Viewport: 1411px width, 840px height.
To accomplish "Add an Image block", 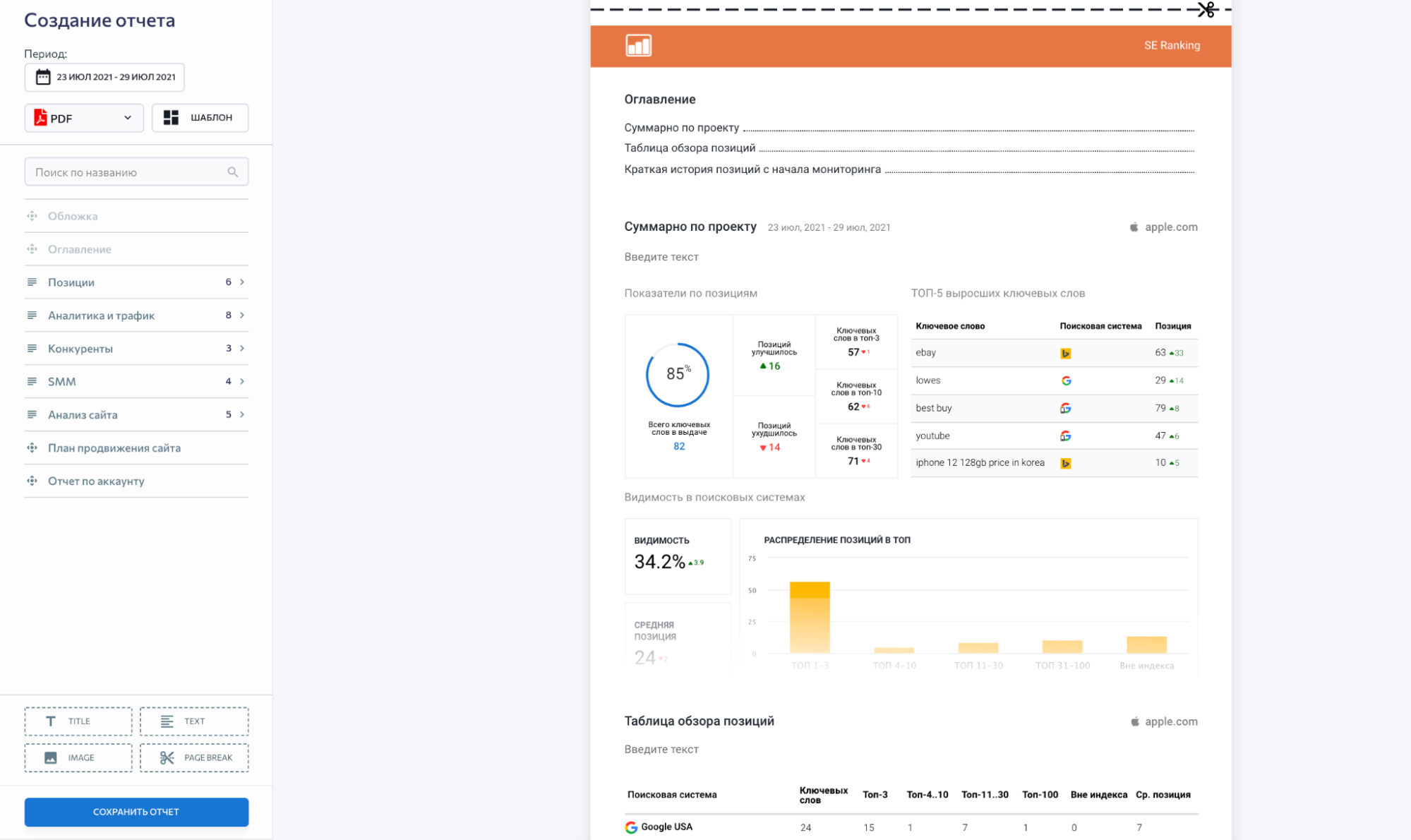I will point(78,757).
